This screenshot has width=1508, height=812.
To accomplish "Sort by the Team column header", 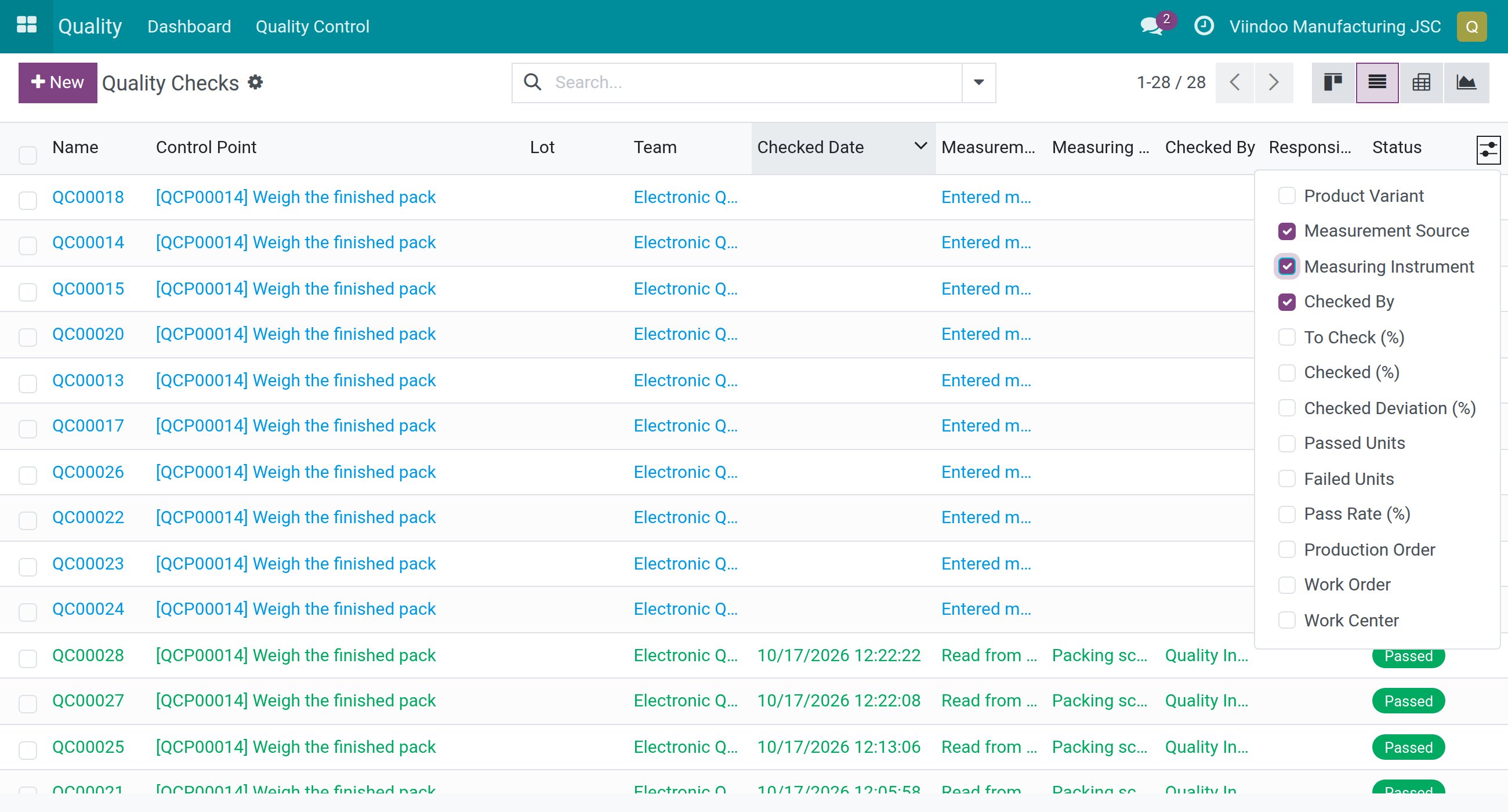I will click(x=655, y=147).
